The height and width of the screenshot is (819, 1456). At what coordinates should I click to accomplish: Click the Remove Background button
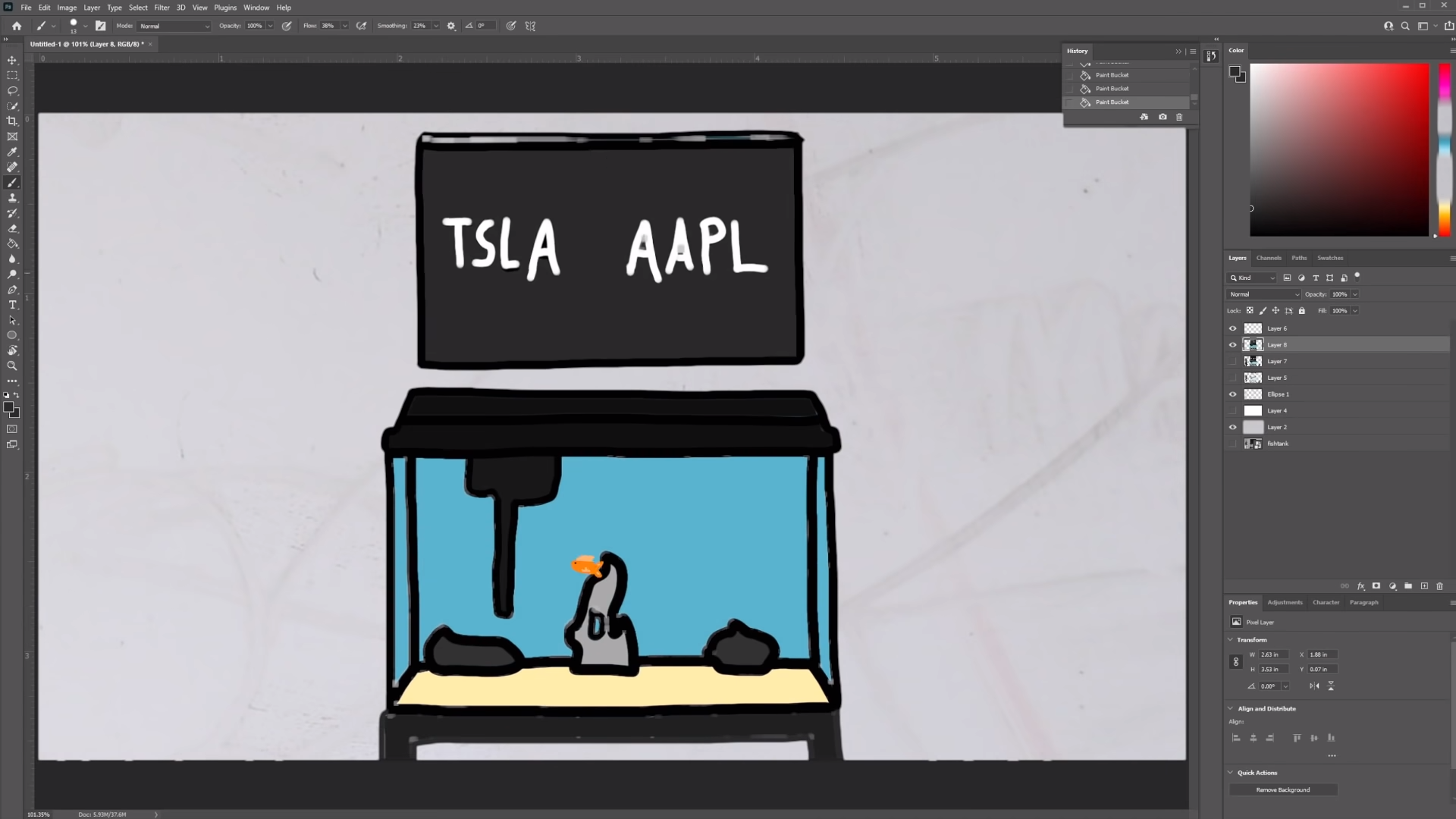click(1283, 789)
